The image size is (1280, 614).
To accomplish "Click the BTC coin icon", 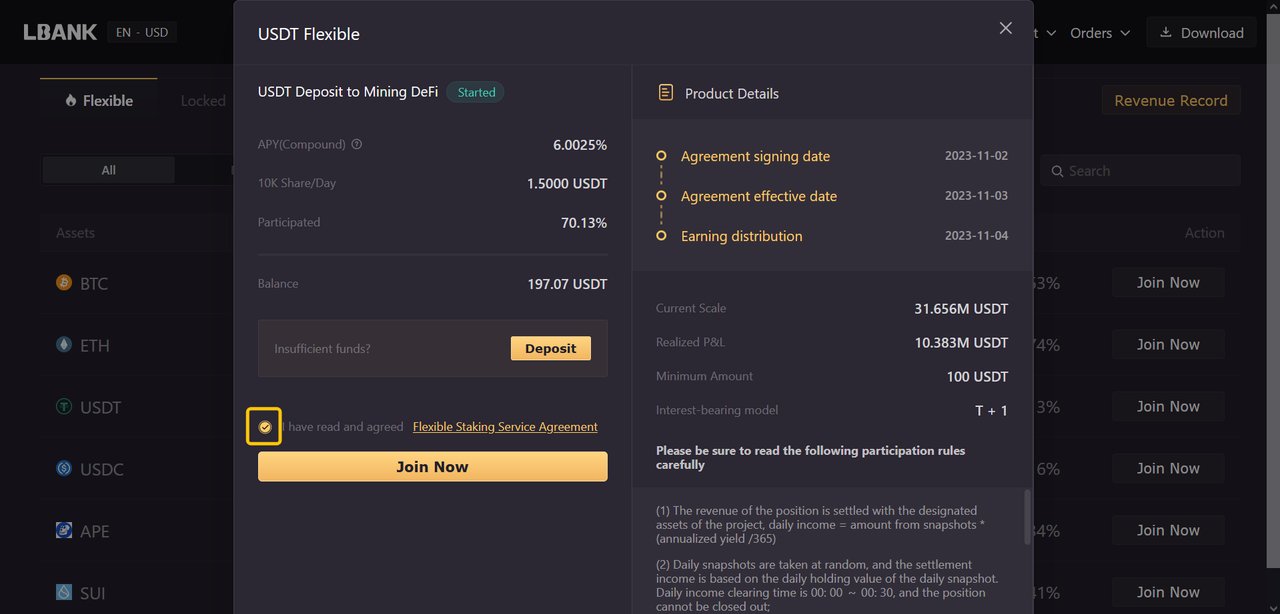I will [x=64, y=283].
